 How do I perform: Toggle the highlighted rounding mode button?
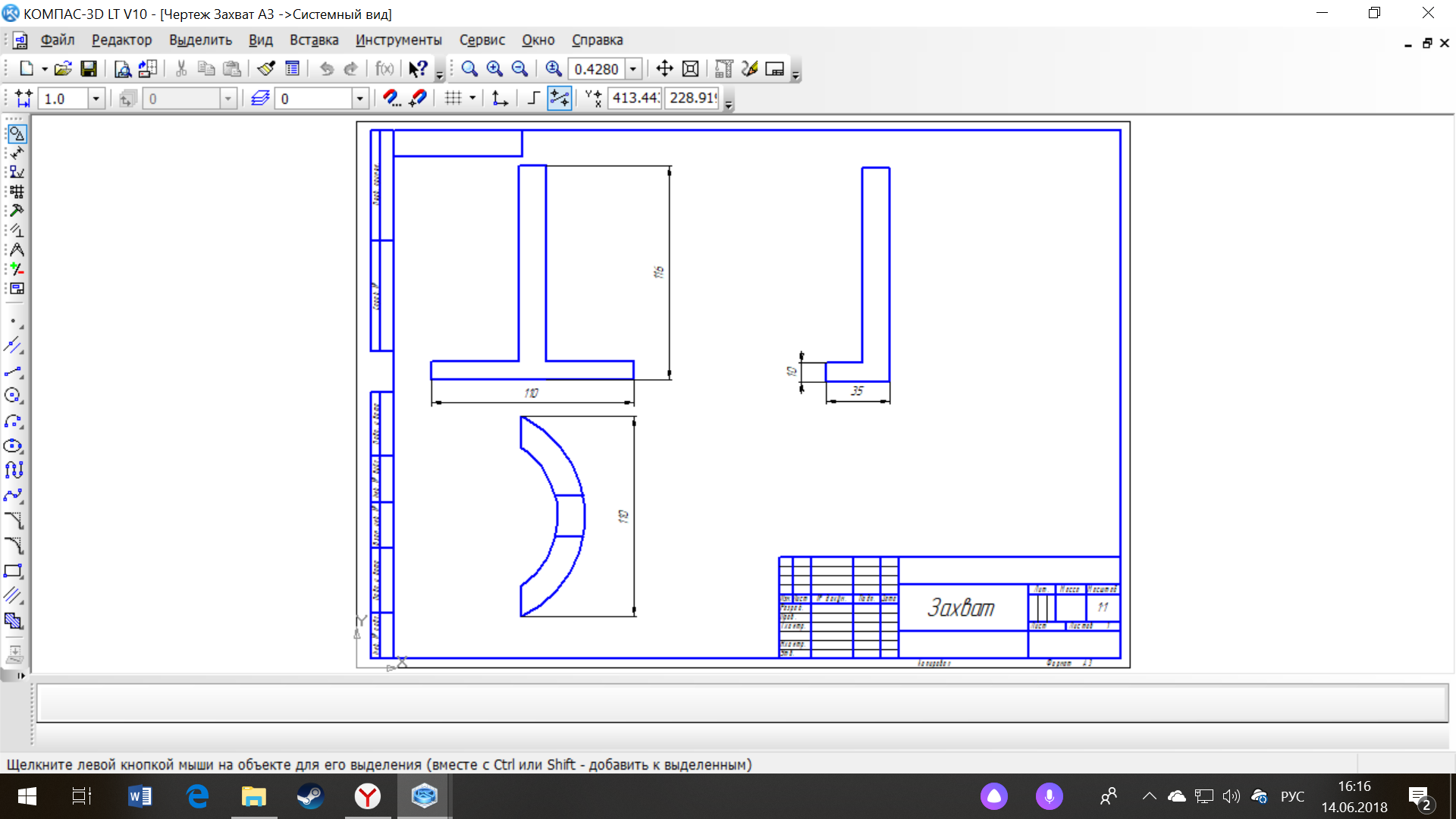point(559,98)
